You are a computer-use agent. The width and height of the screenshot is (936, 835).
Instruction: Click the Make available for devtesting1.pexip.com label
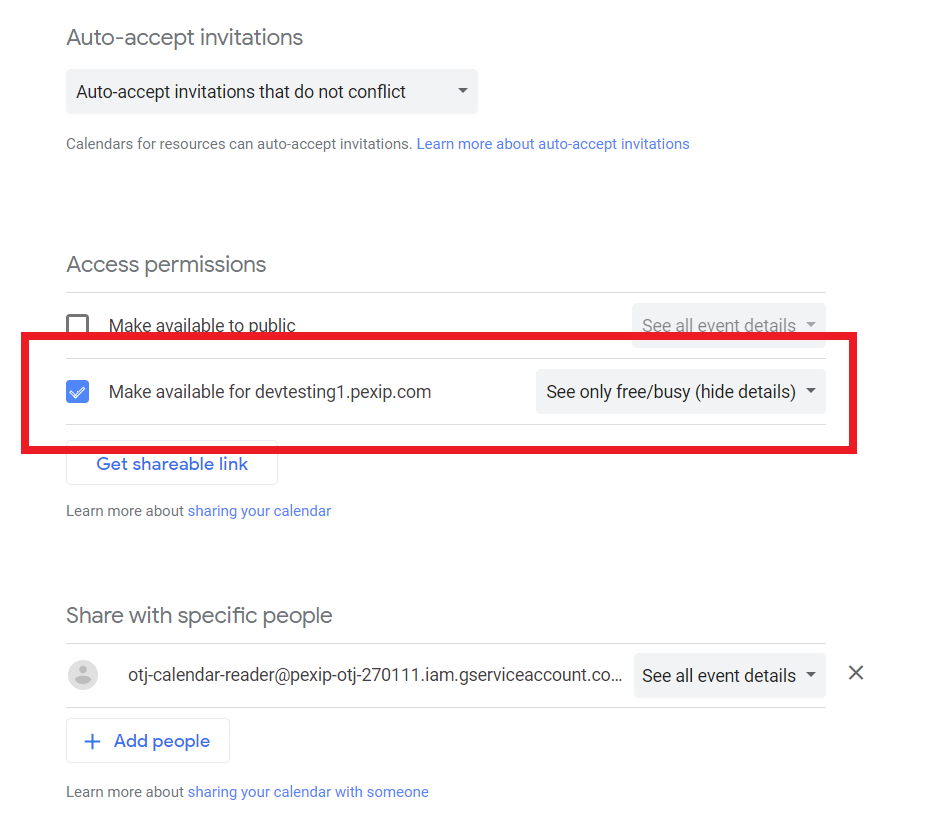click(x=270, y=392)
